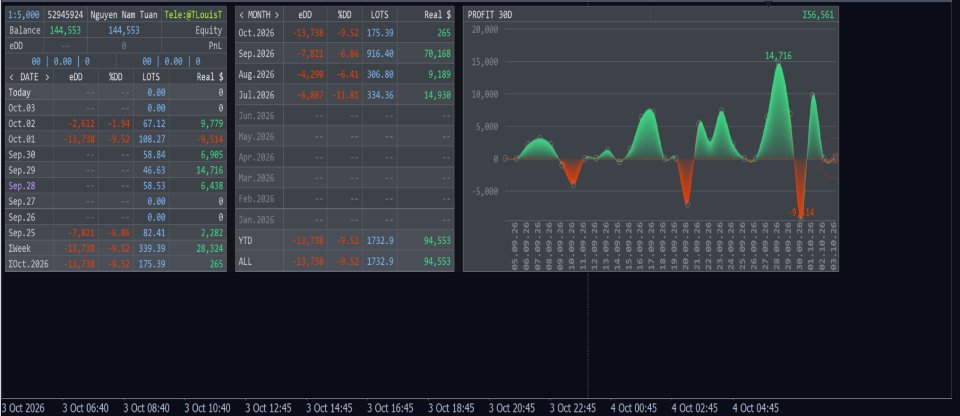Click the 6,438 profit for Sep.28
The image size is (960, 416).
click(x=211, y=186)
